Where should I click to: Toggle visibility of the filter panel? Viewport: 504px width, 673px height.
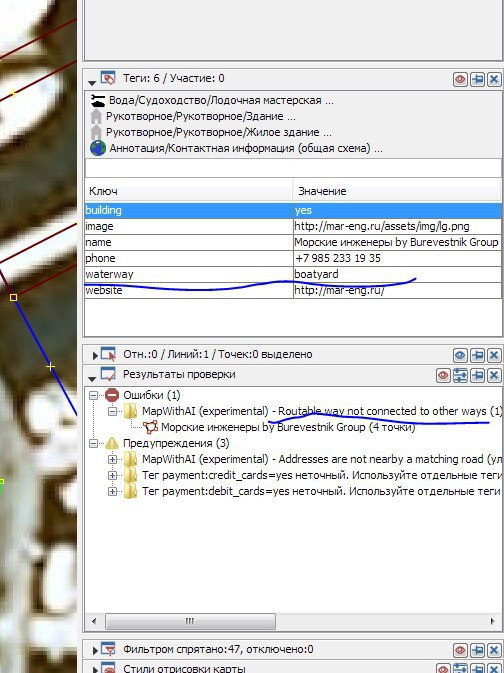[x=460, y=650]
